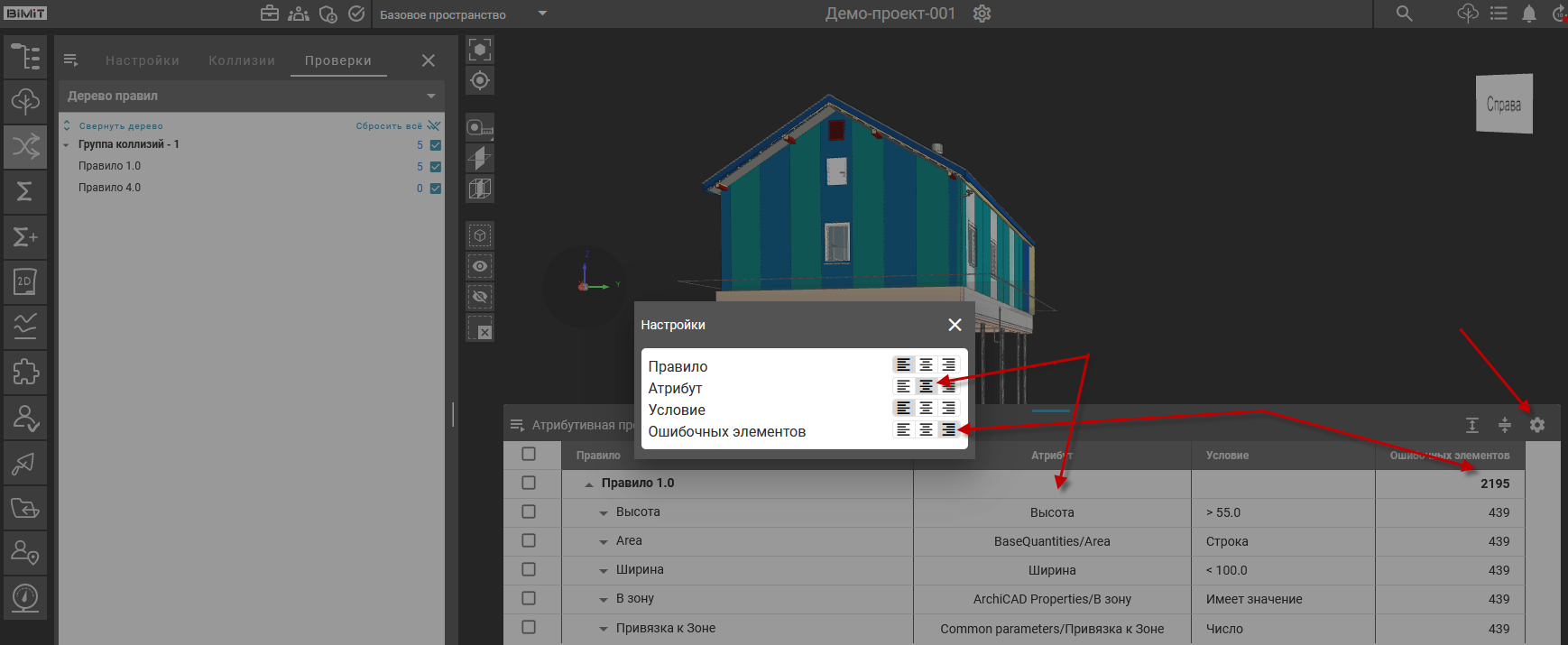Viewport: 1568px width, 645px height.
Task: Open the collisions shuffle icon in left sidebar
Action: 25,146
